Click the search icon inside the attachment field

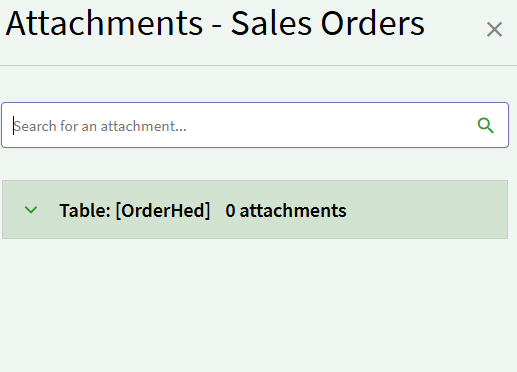pyautogui.click(x=485, y=126)
